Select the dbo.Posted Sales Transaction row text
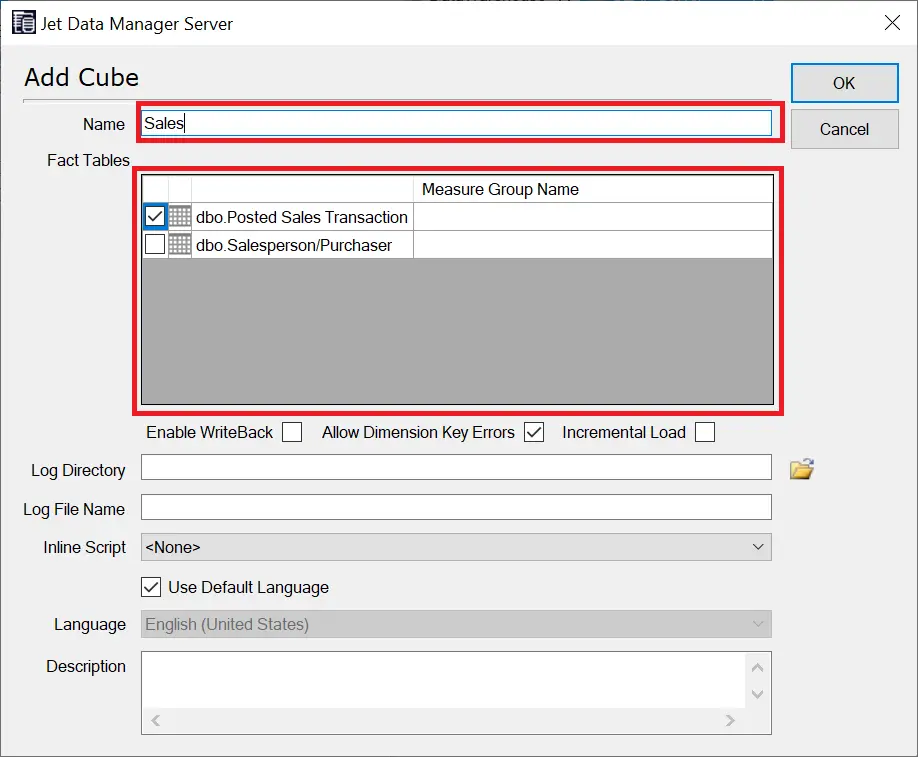The image size is (918, 757). (x=302, y=217)
